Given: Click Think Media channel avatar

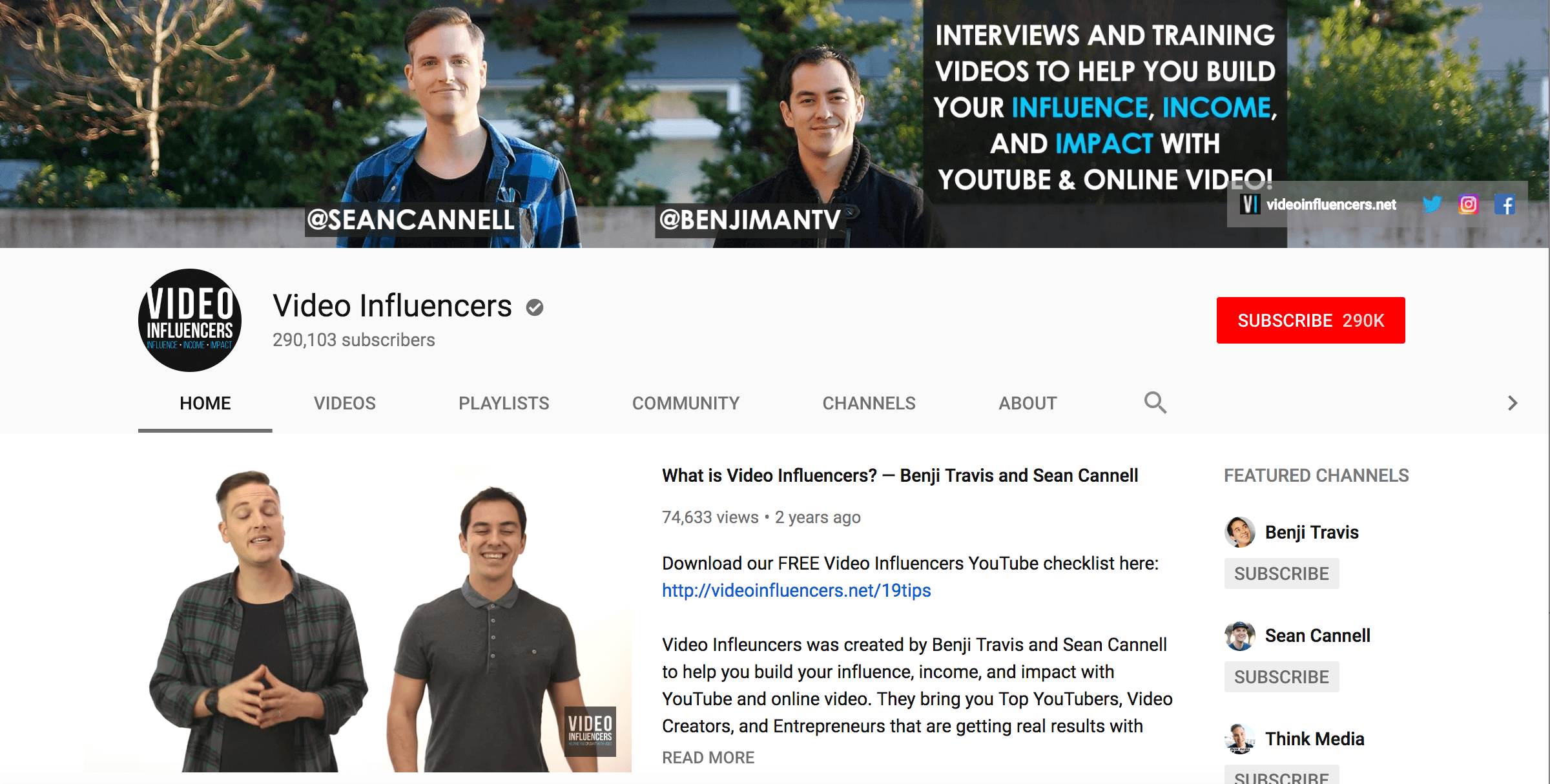Looking at the screenshot, I should click(x=1239, y=739).
